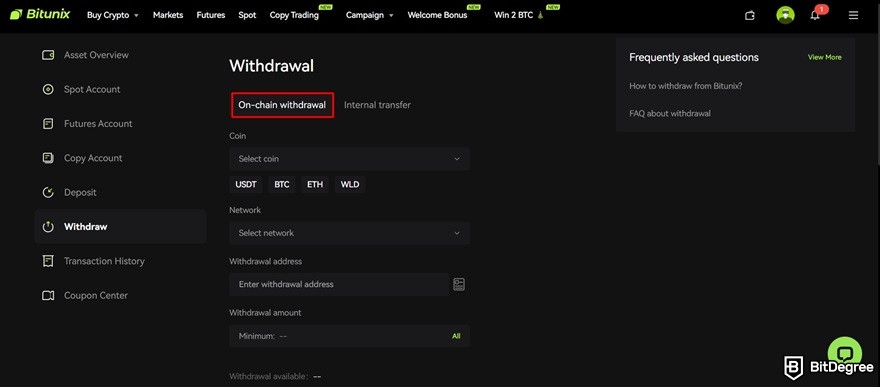
Task: Focus the withdrawal amount input field
Action: point(349,336)
